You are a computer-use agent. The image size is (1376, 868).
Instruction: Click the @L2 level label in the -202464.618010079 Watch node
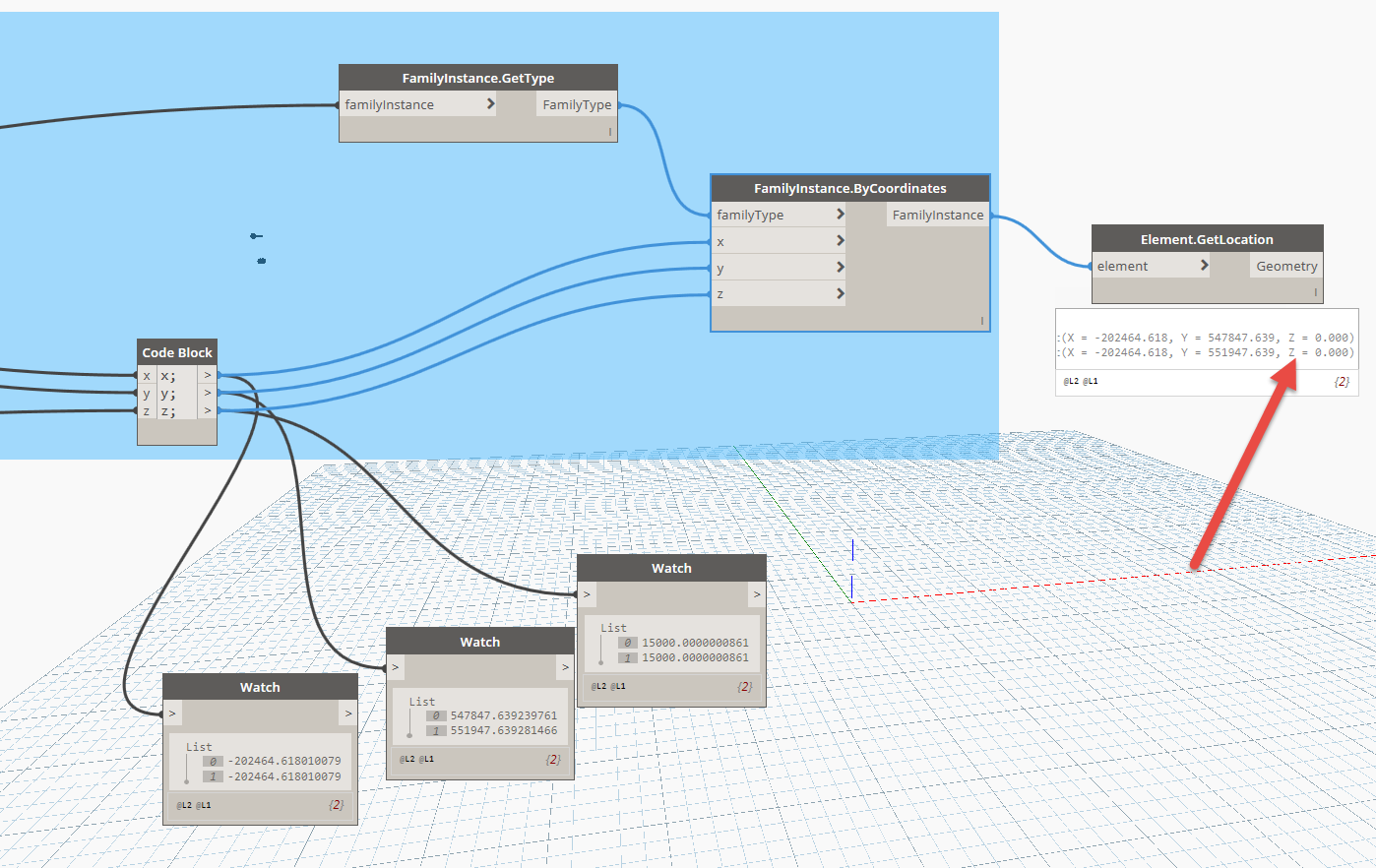pos(184,805)
